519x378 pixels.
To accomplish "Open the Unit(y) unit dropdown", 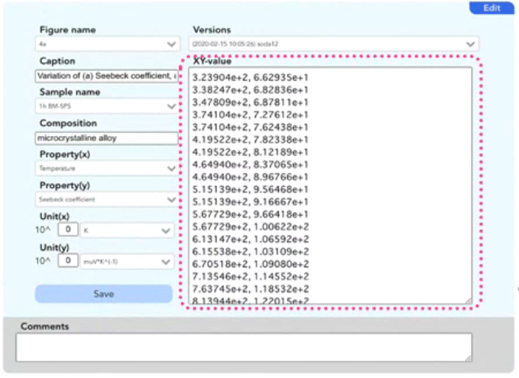I will click(127, 262).
